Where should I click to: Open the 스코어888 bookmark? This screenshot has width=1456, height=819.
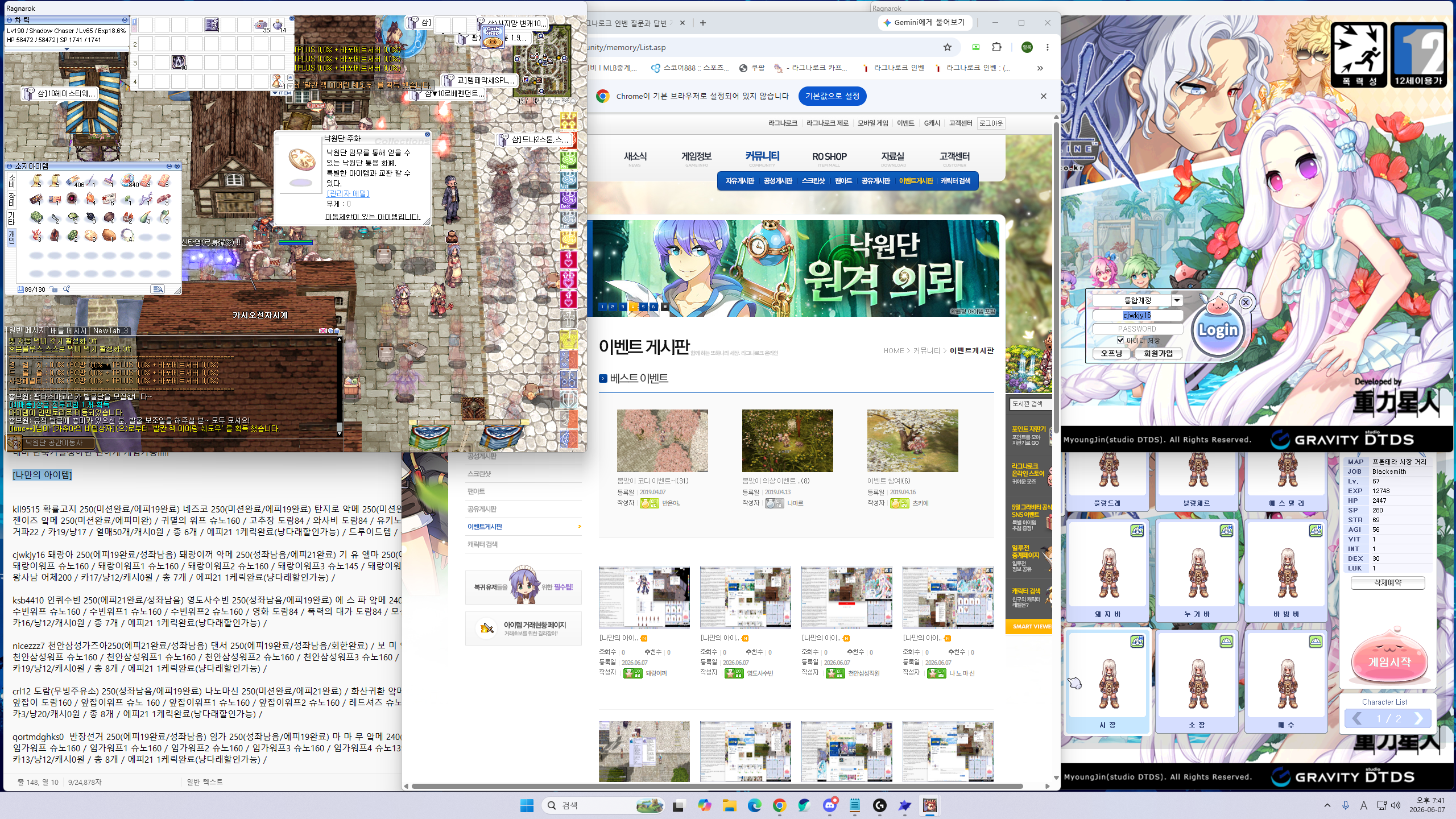[x=690, y=68]
